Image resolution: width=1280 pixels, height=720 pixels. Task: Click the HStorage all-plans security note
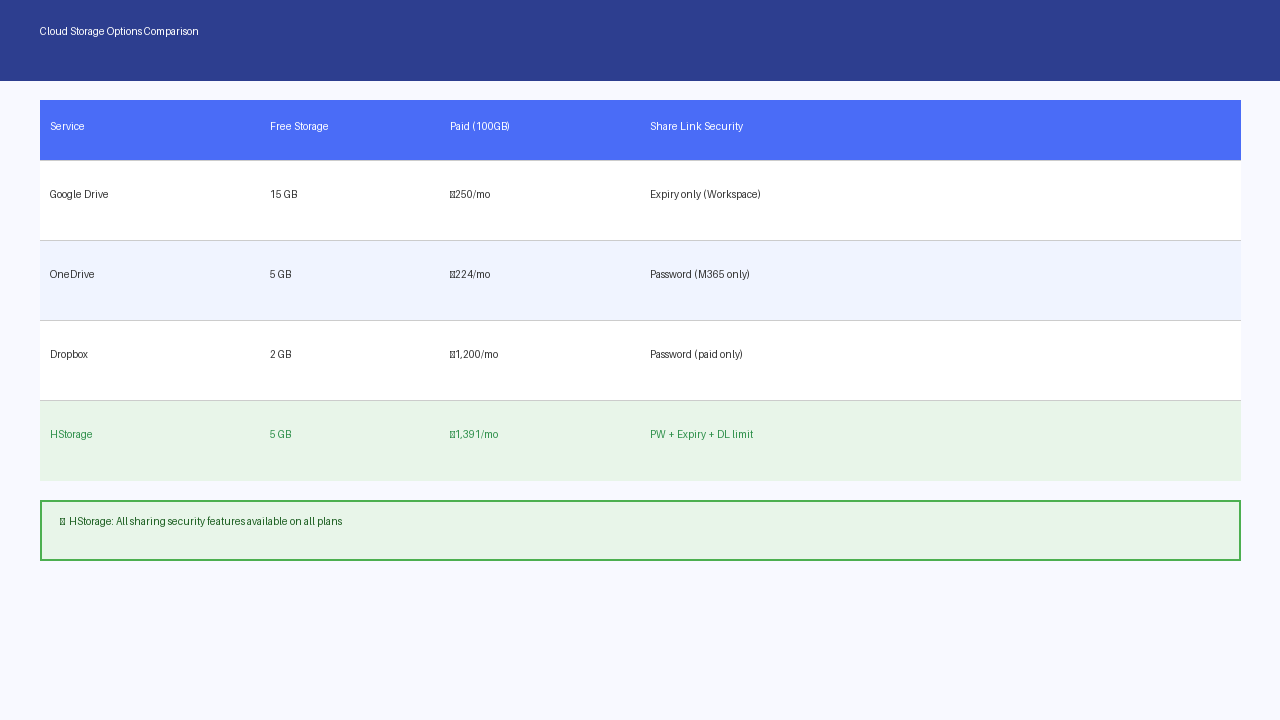point(205,522)
